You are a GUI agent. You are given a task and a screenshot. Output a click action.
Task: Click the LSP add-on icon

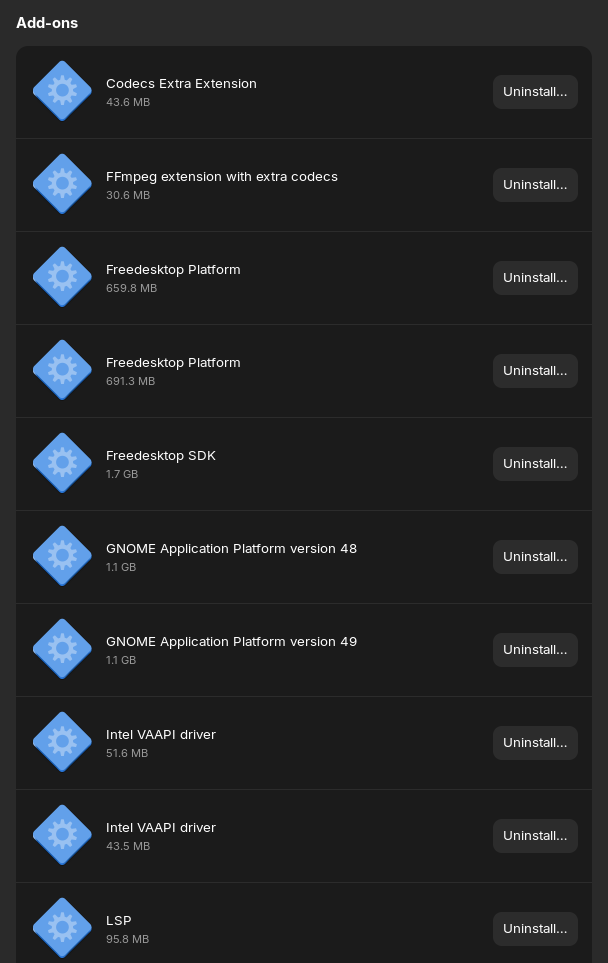pyautogui.click(x=62, y=928)
